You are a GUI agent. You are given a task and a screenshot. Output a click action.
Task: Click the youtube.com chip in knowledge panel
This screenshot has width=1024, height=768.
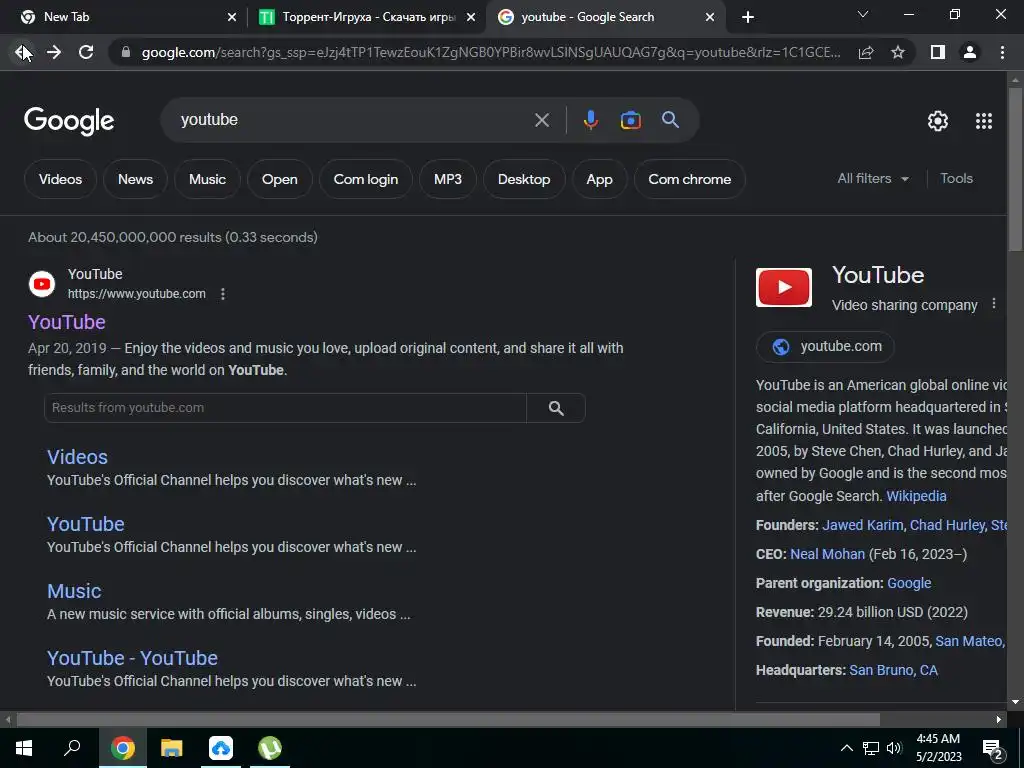coord(825,347)
